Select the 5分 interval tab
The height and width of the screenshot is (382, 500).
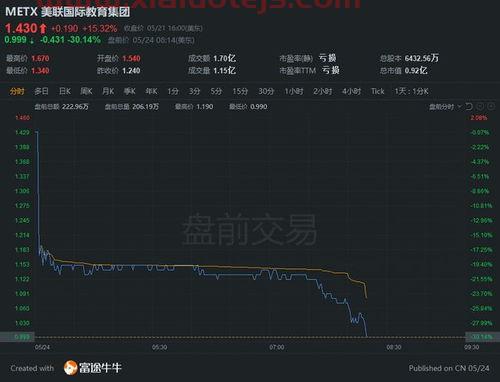pos(216,91)
